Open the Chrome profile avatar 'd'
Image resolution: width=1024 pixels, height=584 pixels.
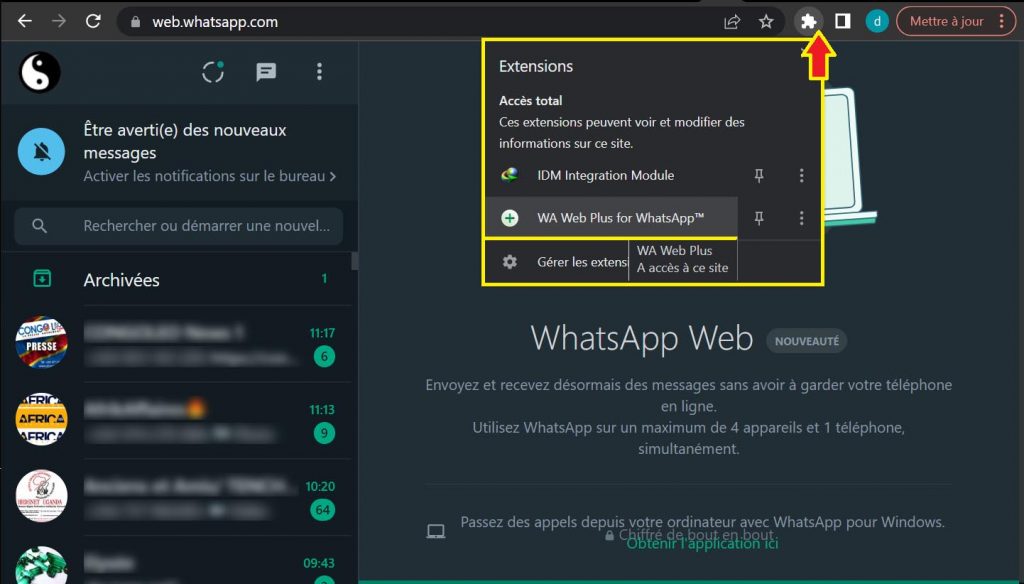(x=877, y=22)
